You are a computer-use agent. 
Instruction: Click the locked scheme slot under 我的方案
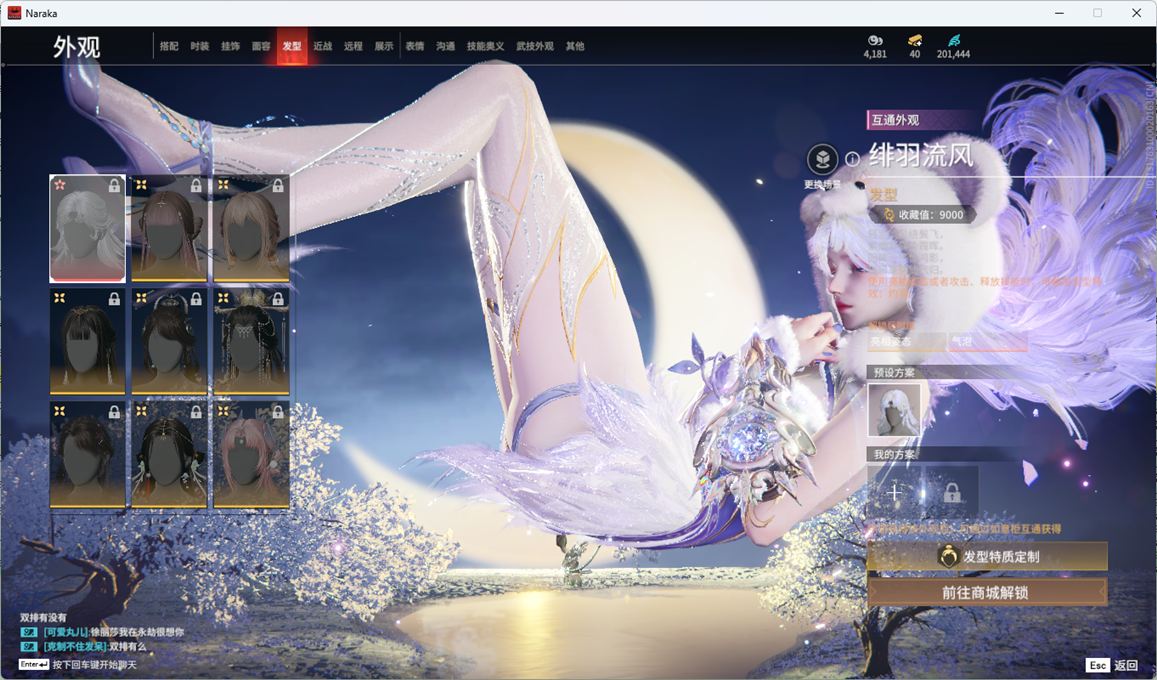pos(952,492)
